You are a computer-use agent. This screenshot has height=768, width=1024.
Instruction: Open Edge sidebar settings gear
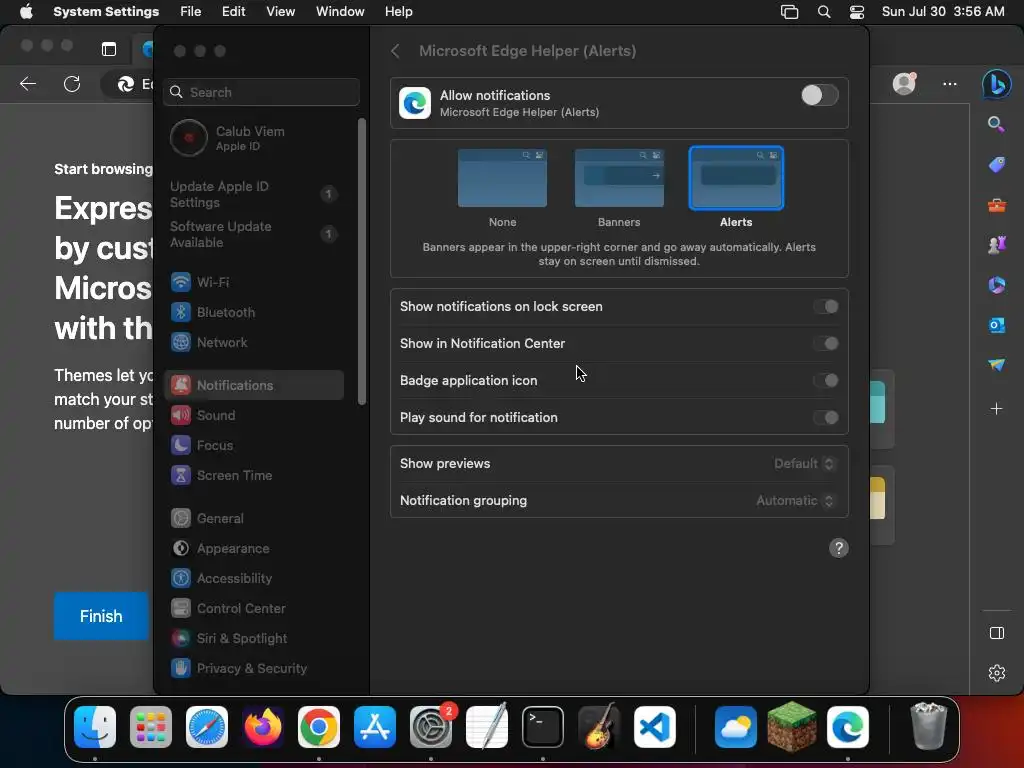(x=997, y=673)
